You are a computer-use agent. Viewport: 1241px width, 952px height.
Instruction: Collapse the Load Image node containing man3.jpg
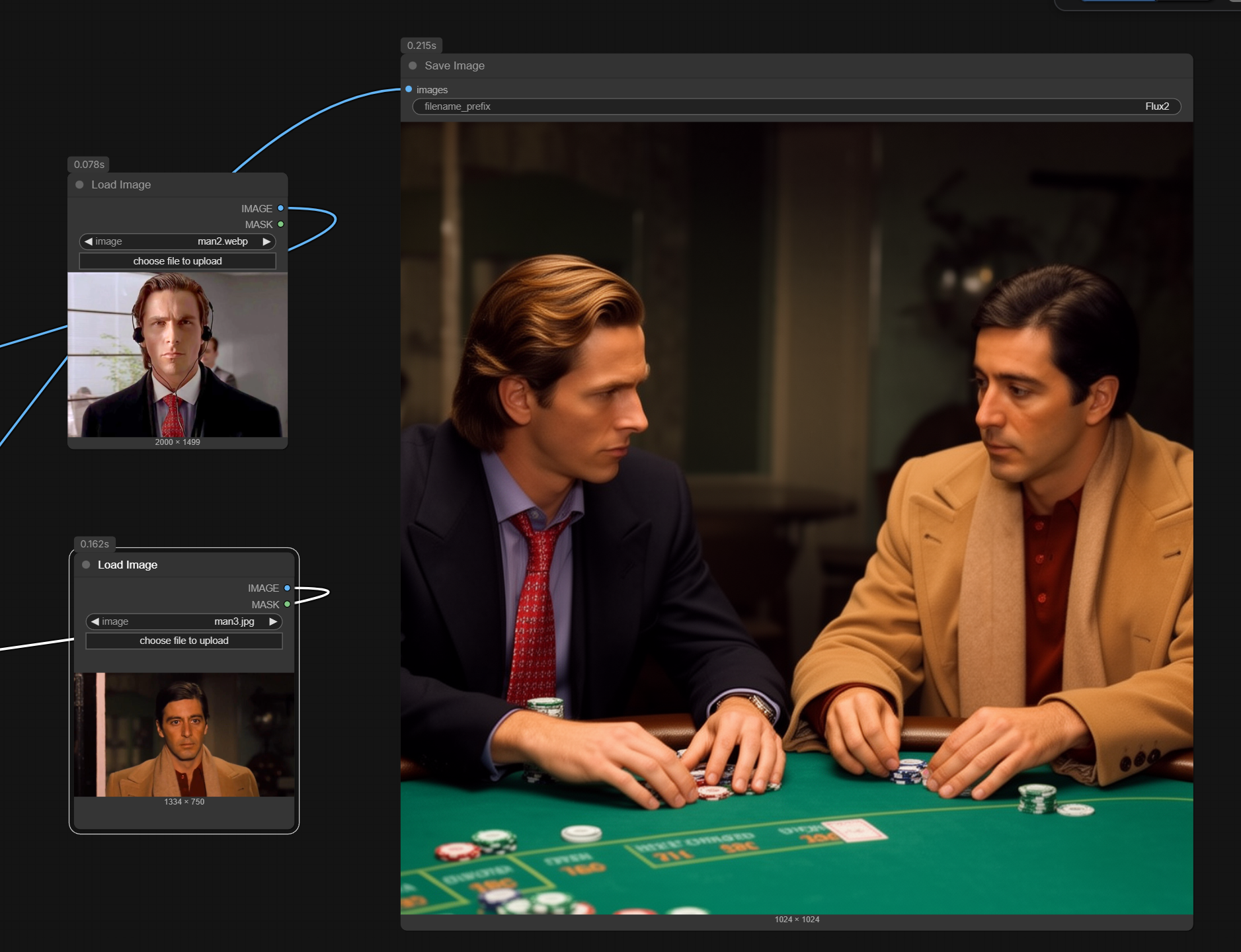(x=86, y=565)
